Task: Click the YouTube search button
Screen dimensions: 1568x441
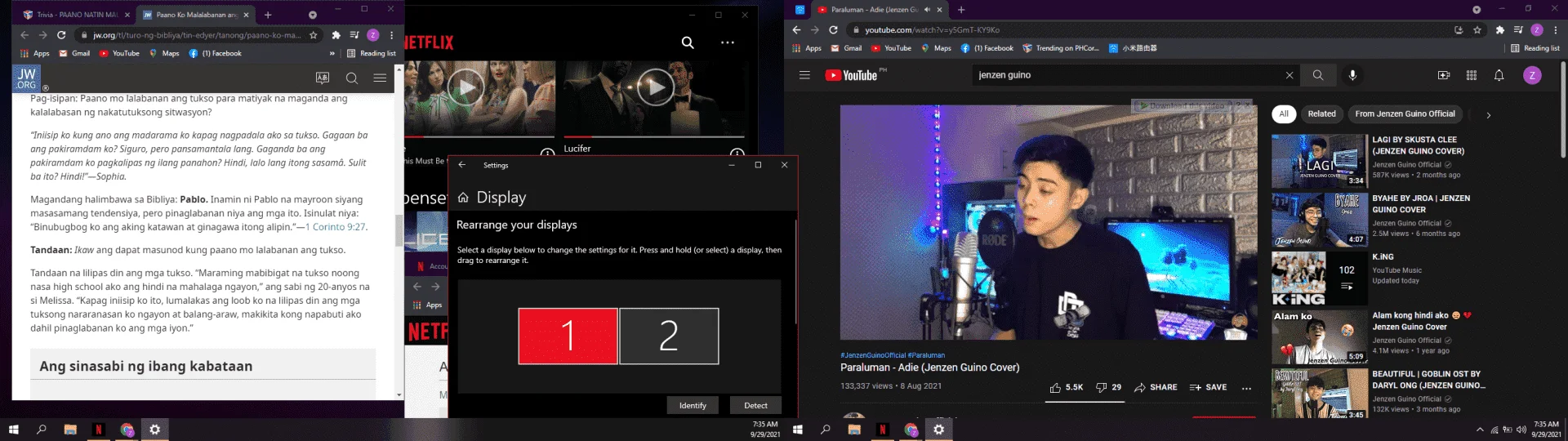Action: pos(1317,75)
